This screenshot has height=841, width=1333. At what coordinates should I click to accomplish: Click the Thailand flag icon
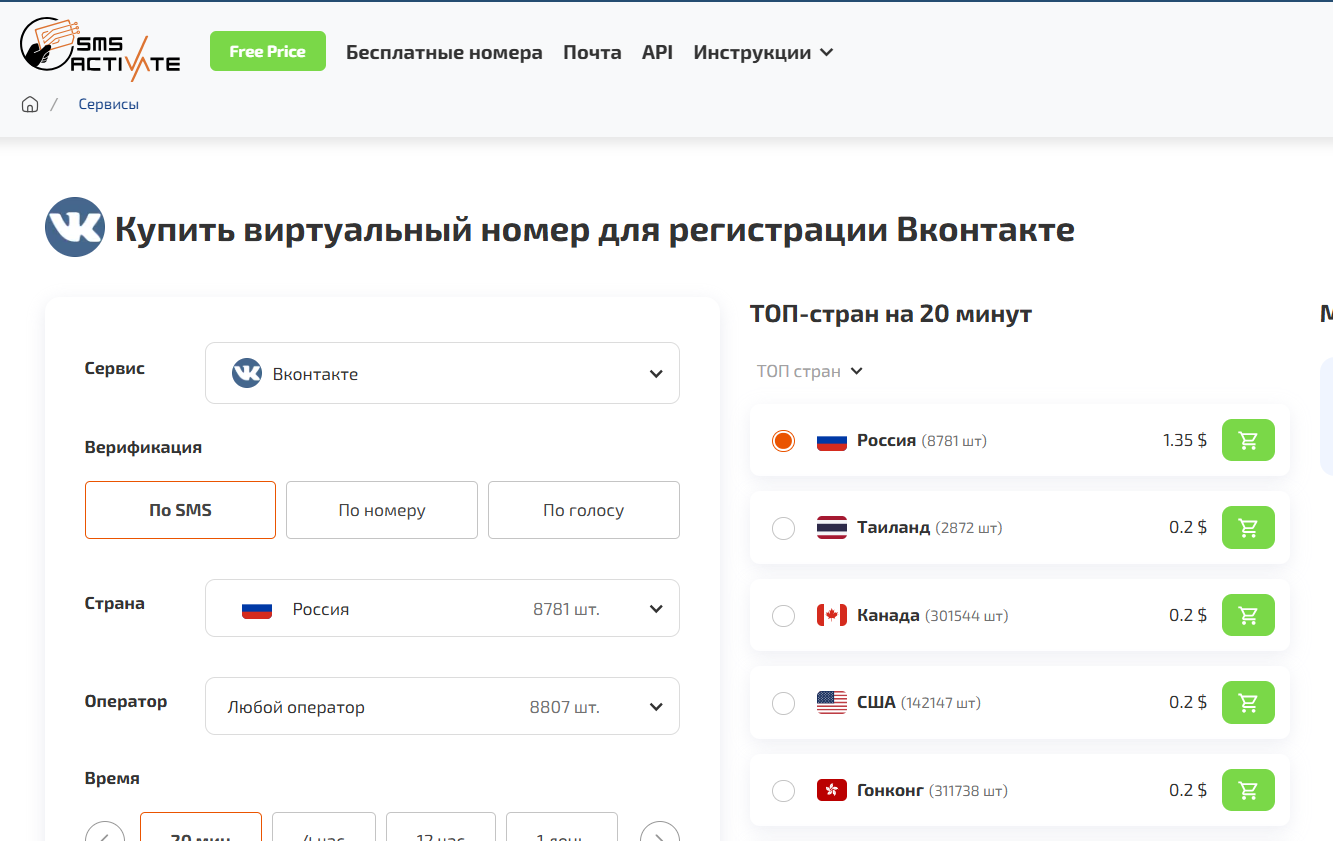click(832, 527)
